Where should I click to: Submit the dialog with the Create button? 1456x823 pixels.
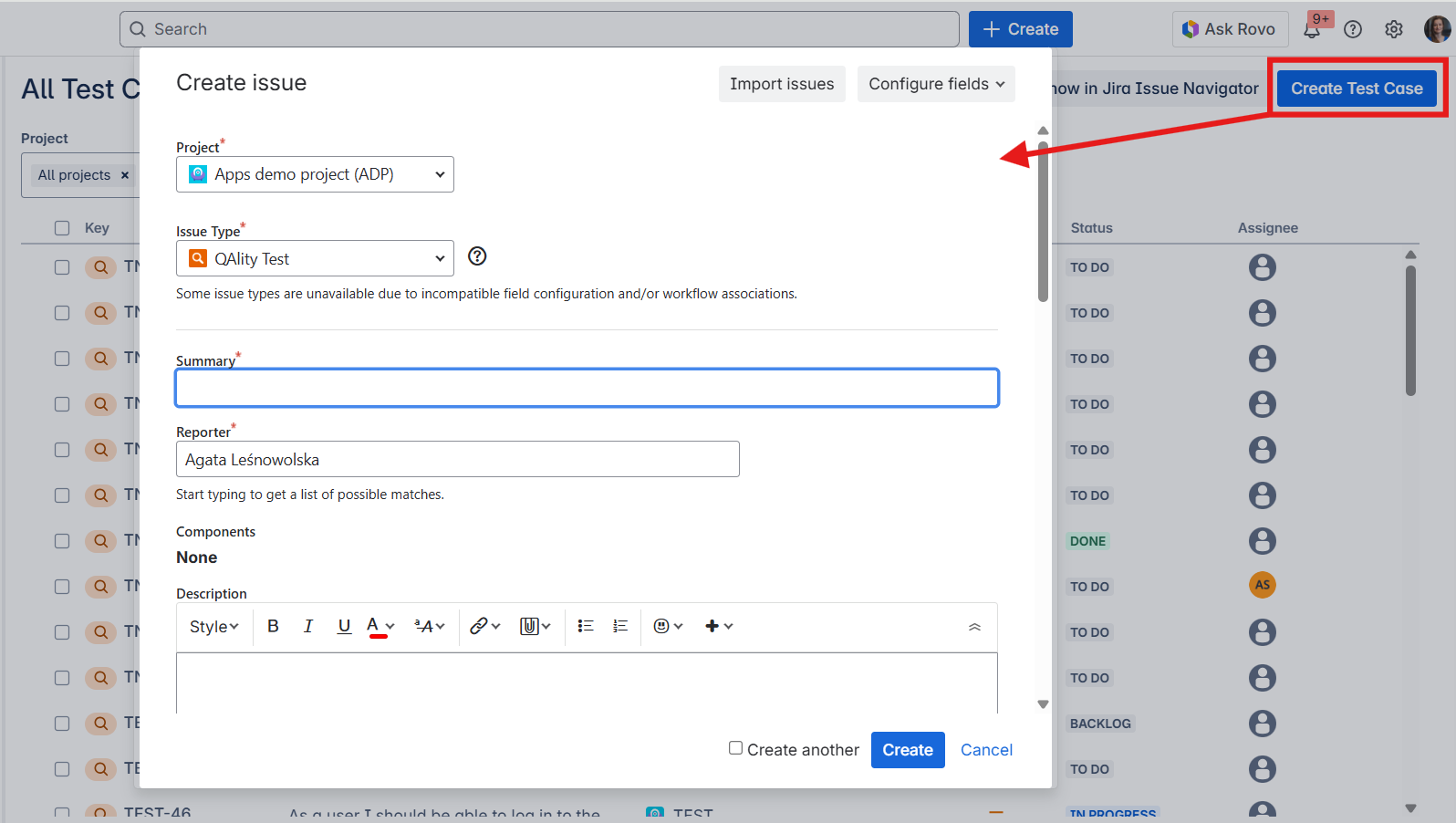pos(908,750)
